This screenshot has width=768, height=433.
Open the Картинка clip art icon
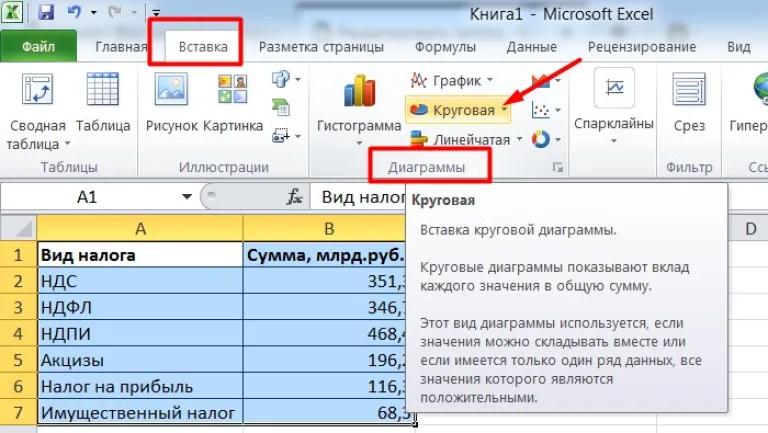tap(233, 89)
